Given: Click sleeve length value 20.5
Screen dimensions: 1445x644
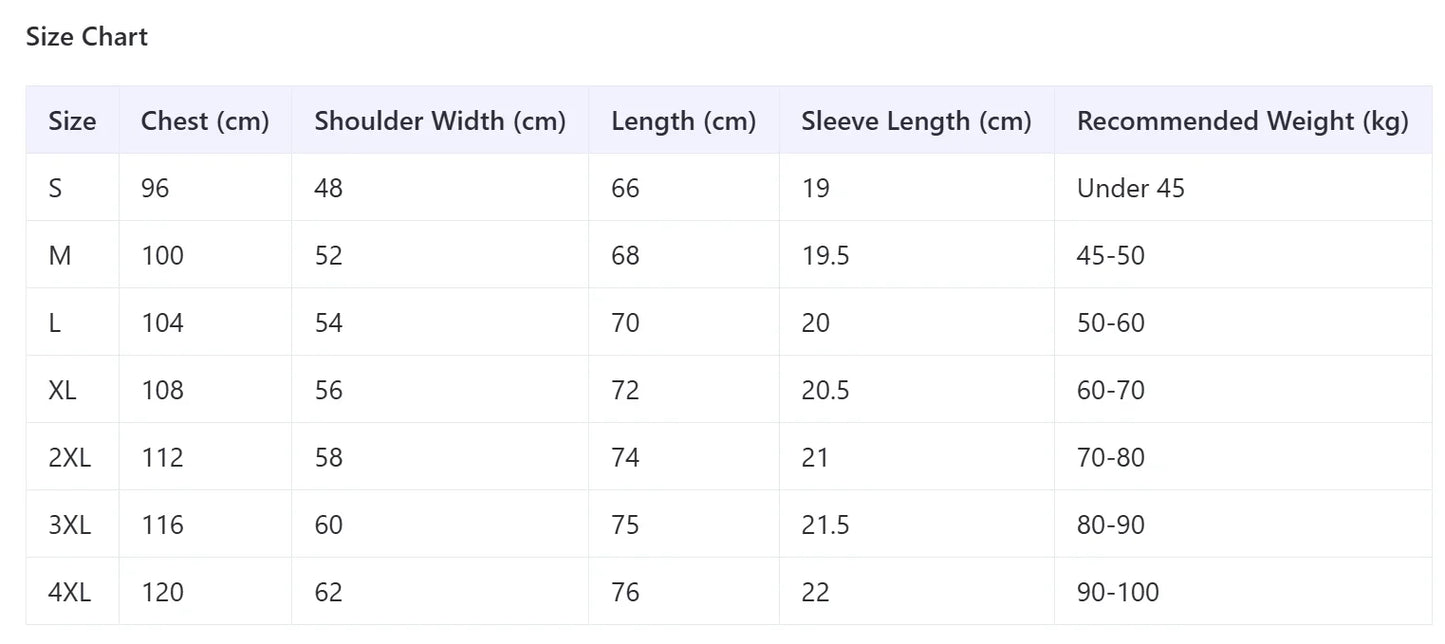Looking at the screenshot, I should [825, 390].
